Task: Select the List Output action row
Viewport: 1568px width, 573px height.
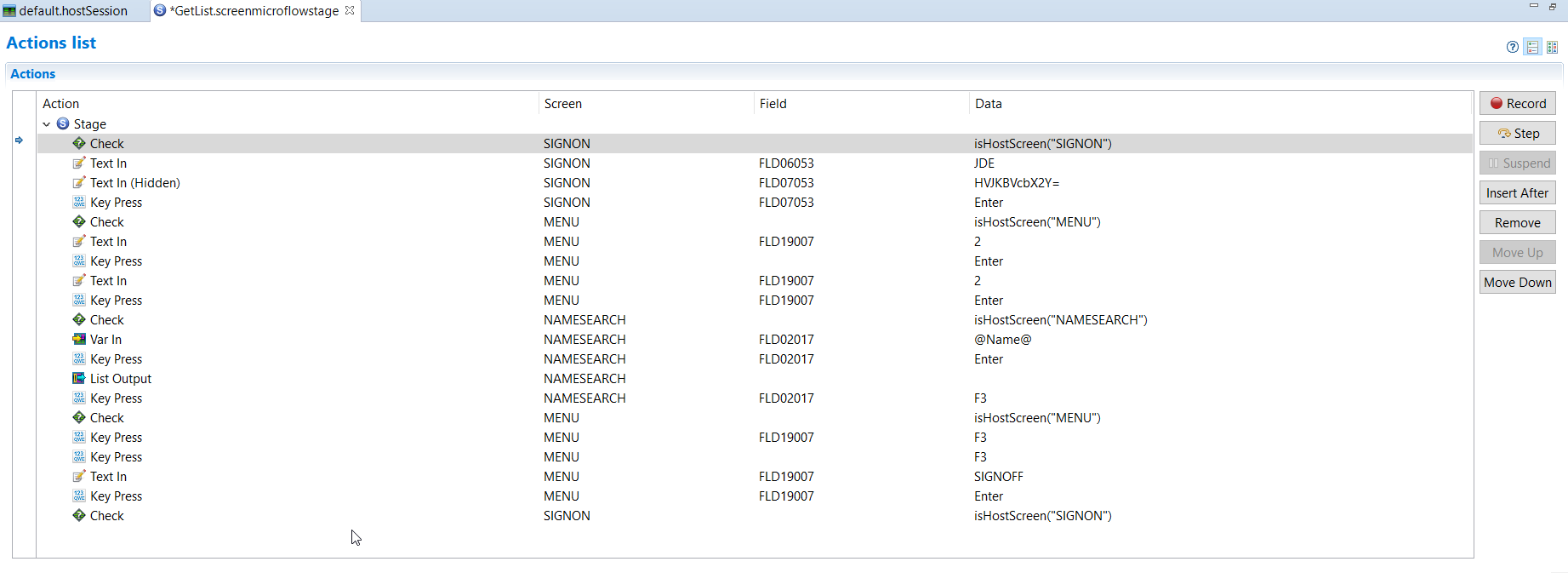Action: [x=755, y=378]
